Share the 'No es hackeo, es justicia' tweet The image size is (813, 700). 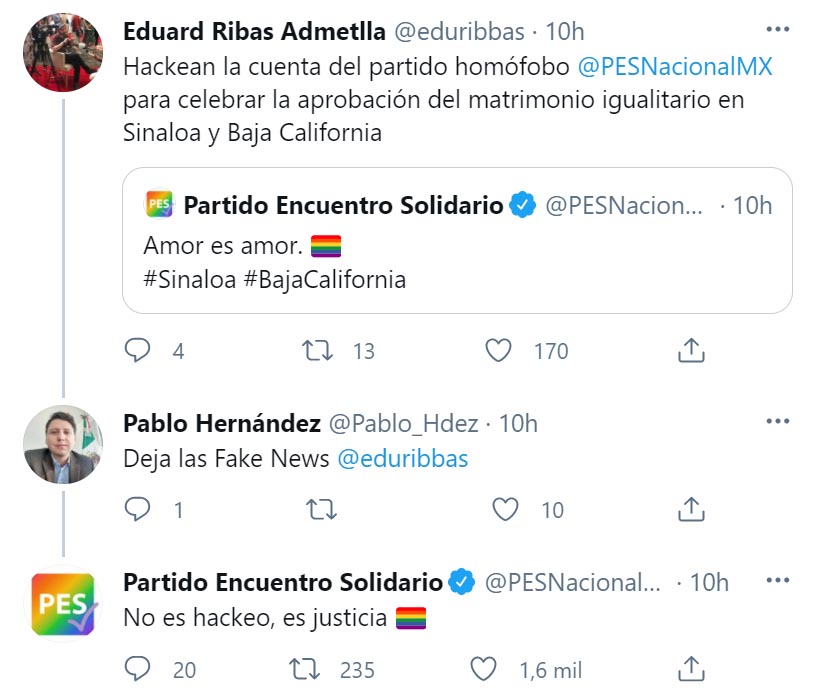(691, 669)
